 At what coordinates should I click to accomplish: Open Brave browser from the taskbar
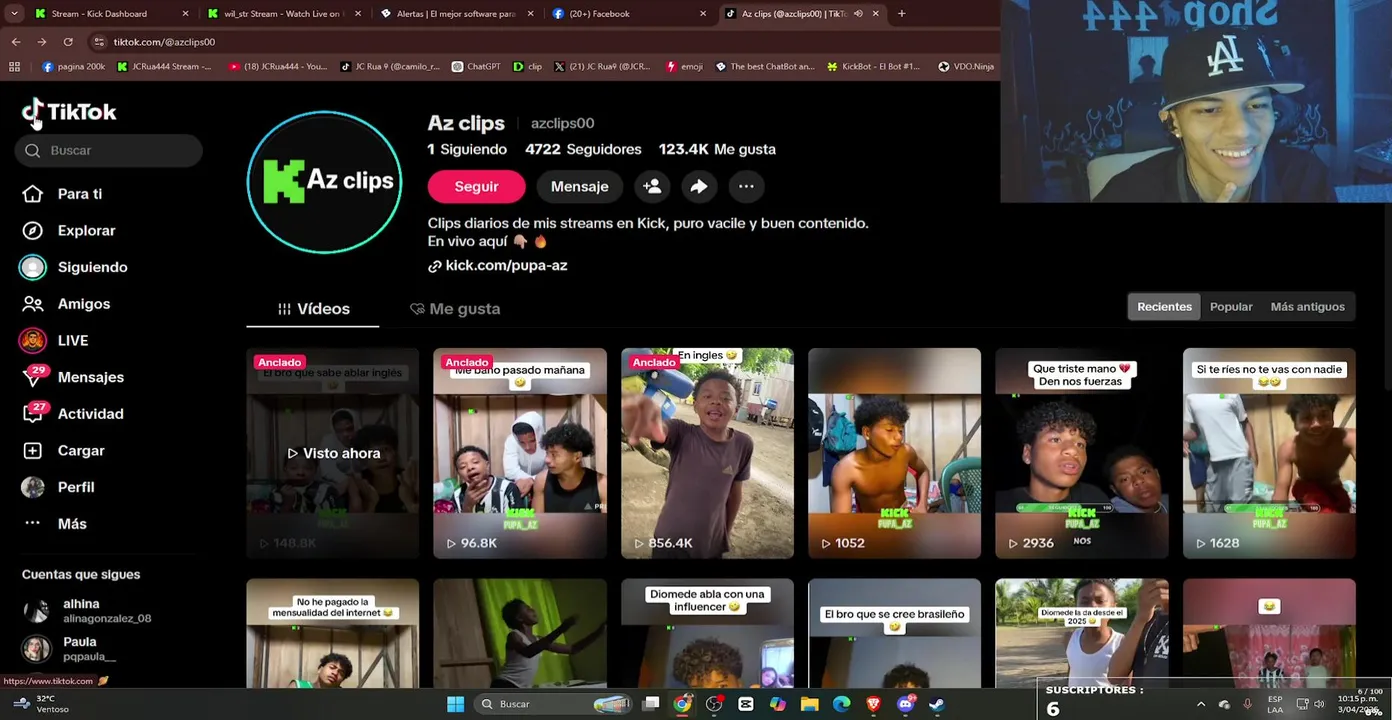tap(873, 704)
